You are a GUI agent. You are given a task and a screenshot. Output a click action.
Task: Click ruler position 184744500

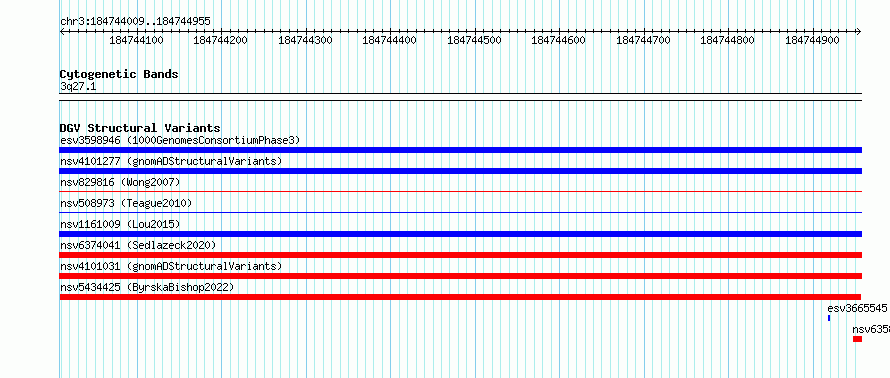(475, 40)
